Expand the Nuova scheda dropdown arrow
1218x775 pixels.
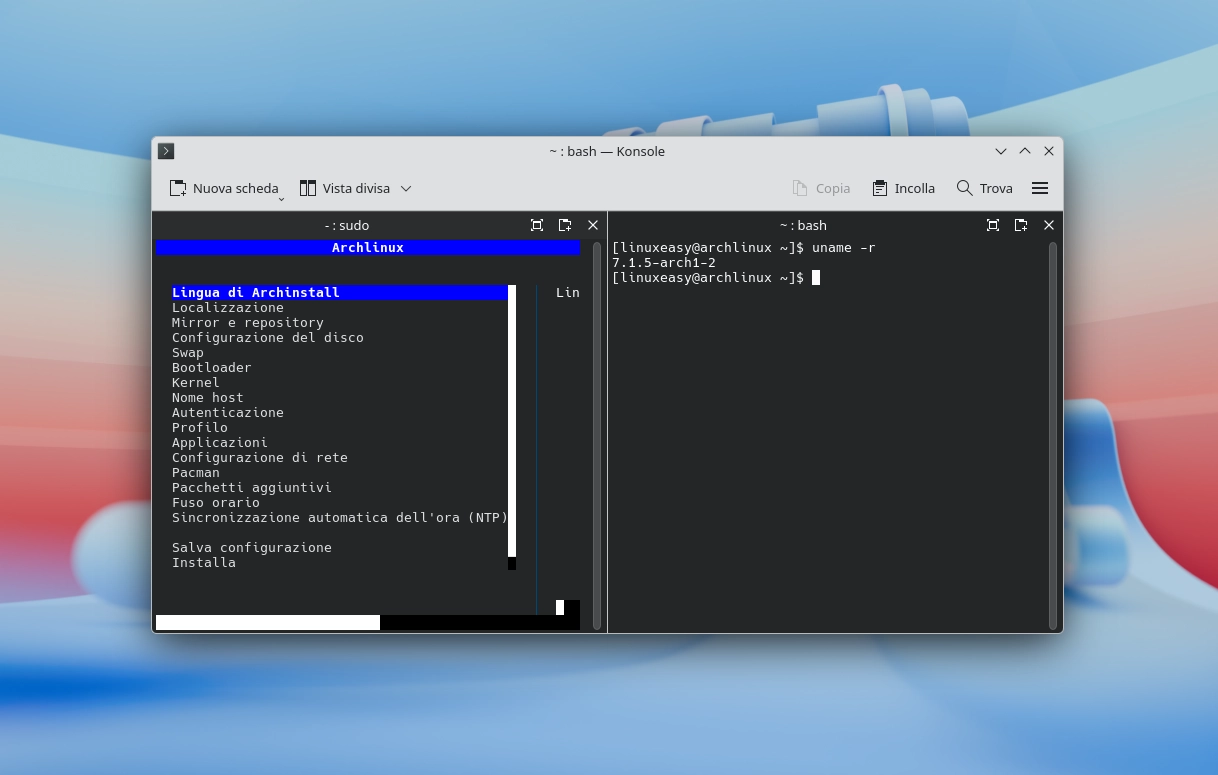(281, 199)
